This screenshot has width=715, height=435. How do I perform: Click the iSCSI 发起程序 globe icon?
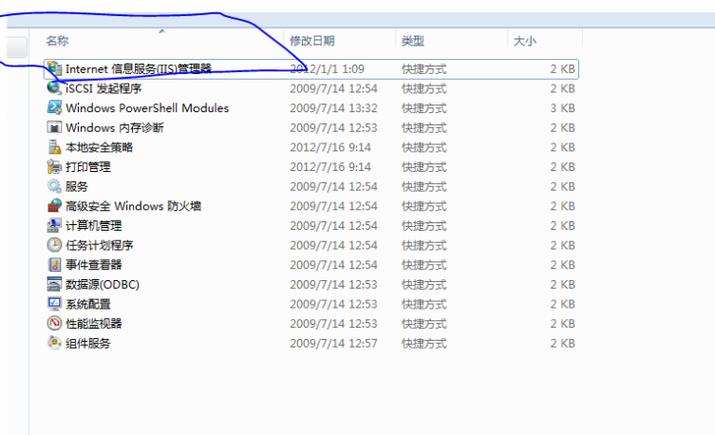tap(54, 88)
